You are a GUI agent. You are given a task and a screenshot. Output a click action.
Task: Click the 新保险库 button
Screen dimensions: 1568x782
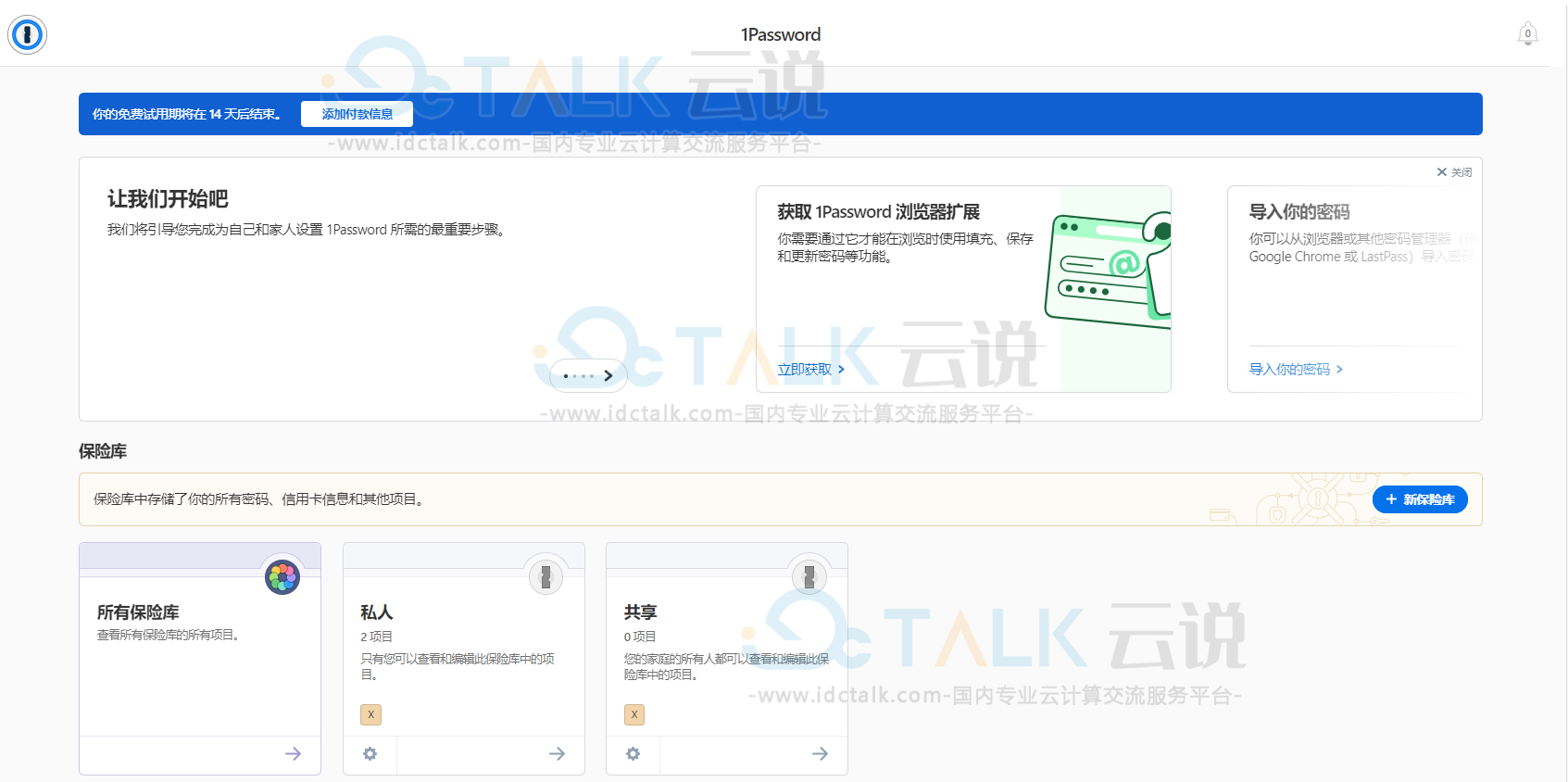click(x=1420, y=499)
